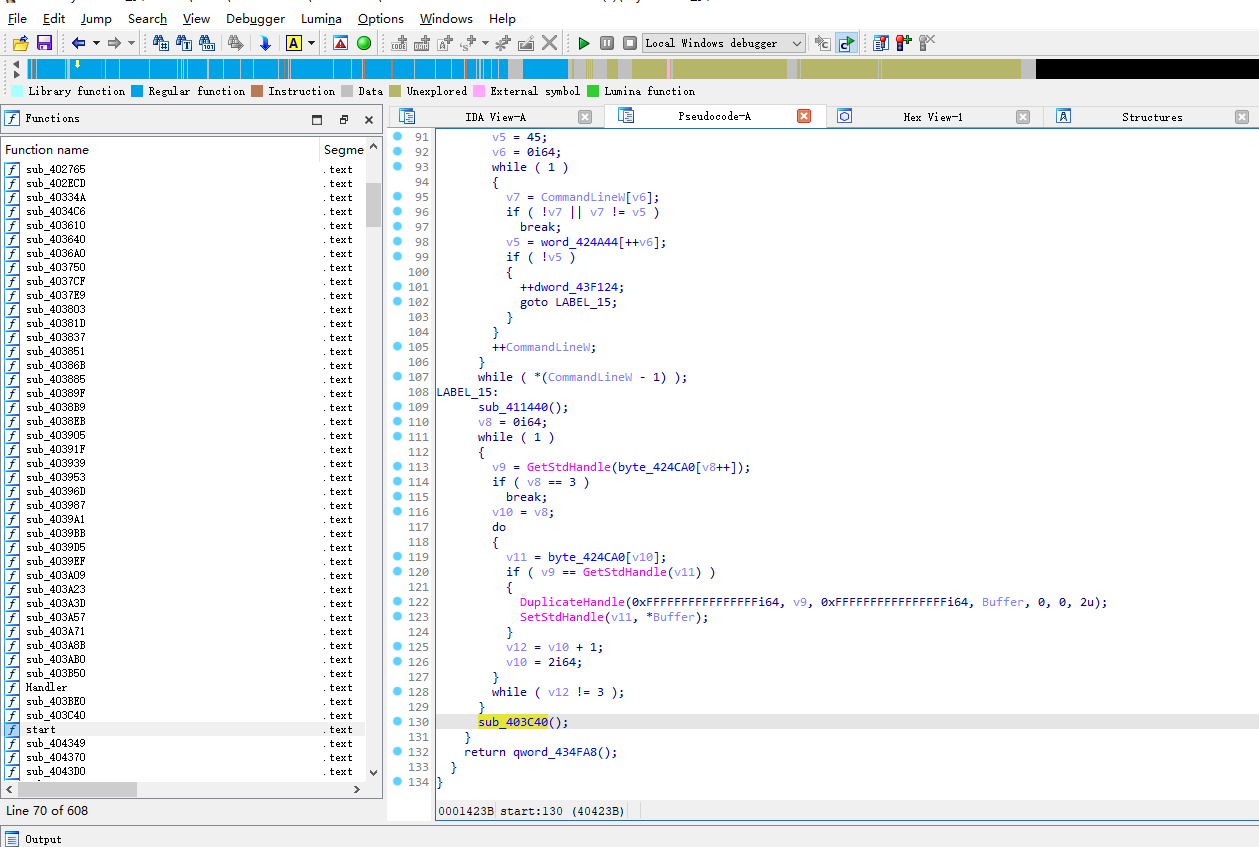Open the breakpoint list icon

(880, 43)
